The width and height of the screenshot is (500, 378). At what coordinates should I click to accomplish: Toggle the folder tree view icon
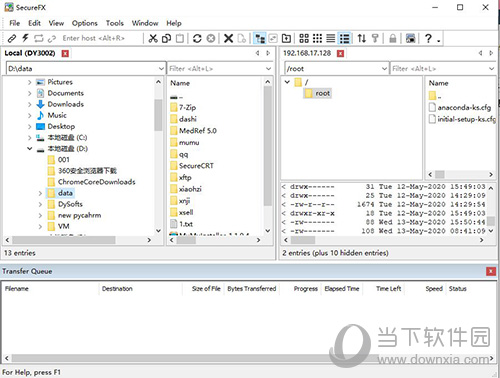coord(260,38)
